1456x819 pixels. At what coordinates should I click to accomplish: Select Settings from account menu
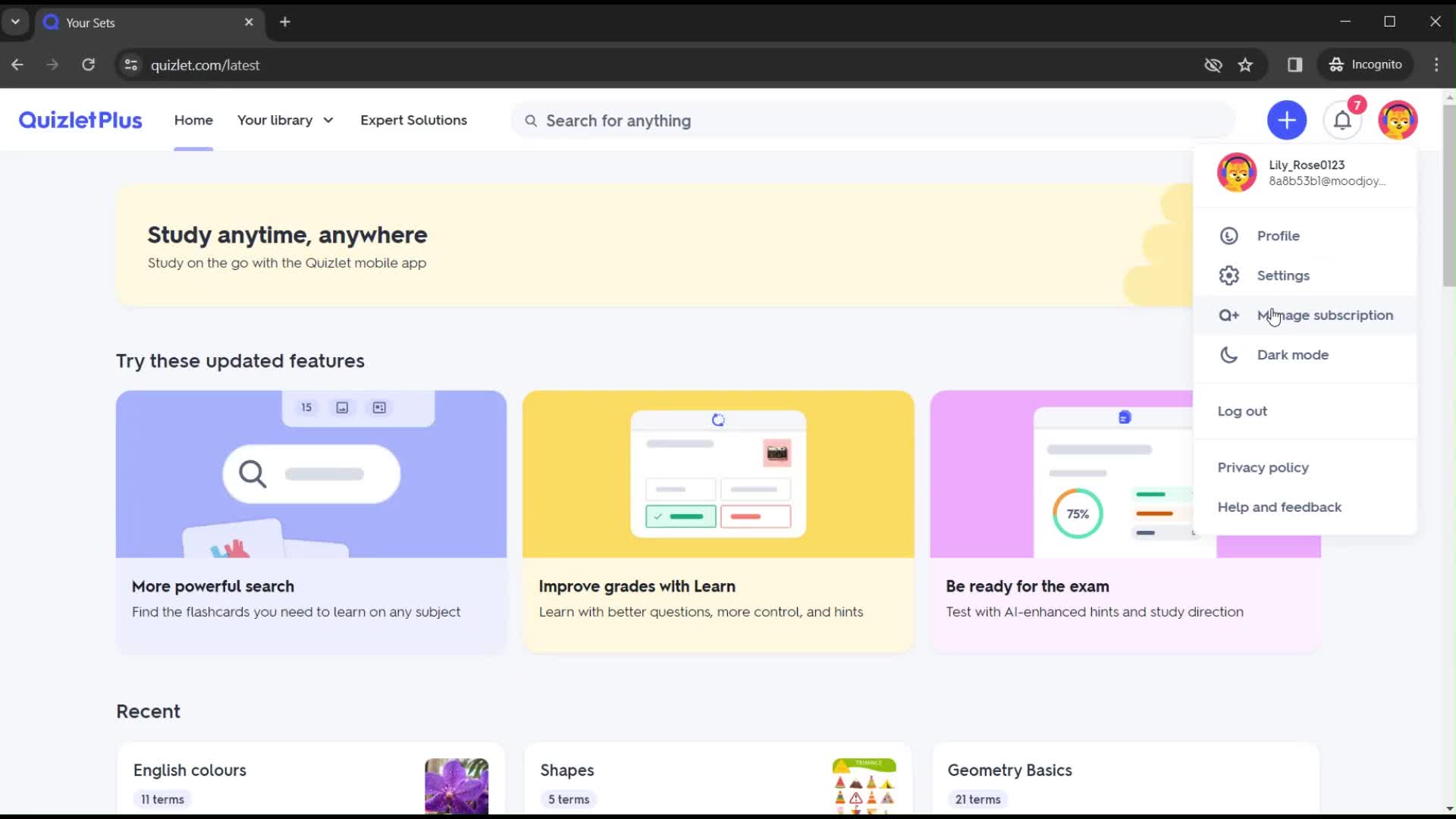(1305, 275)
